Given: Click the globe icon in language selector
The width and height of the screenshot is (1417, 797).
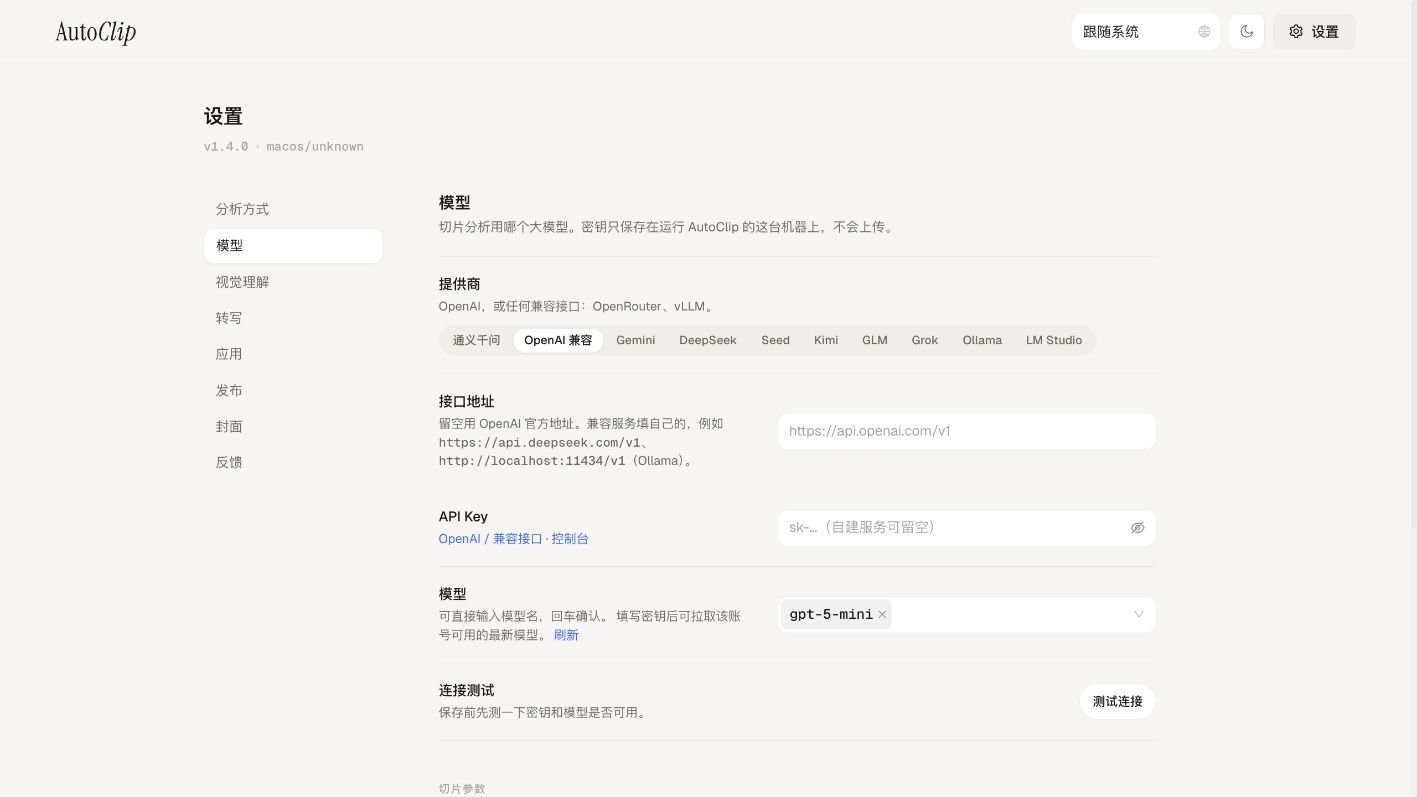Looking at the screenshot, I should pos(1204,31).
